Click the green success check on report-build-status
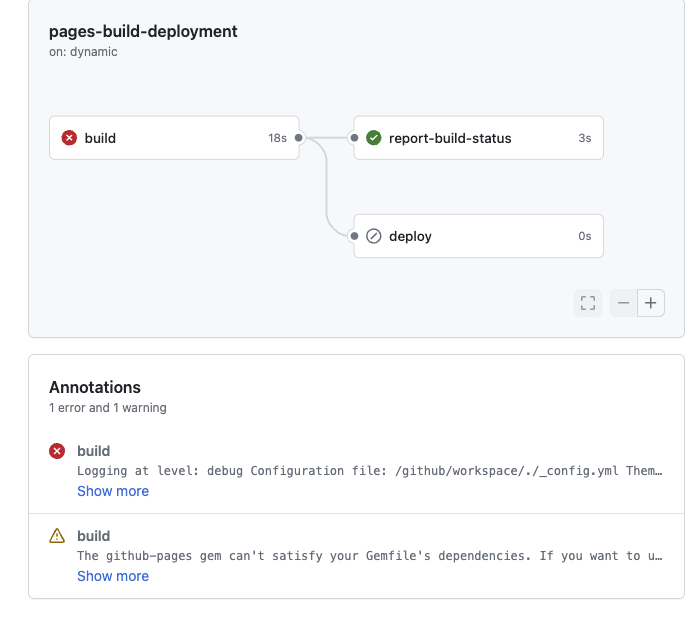 [373, 138]
